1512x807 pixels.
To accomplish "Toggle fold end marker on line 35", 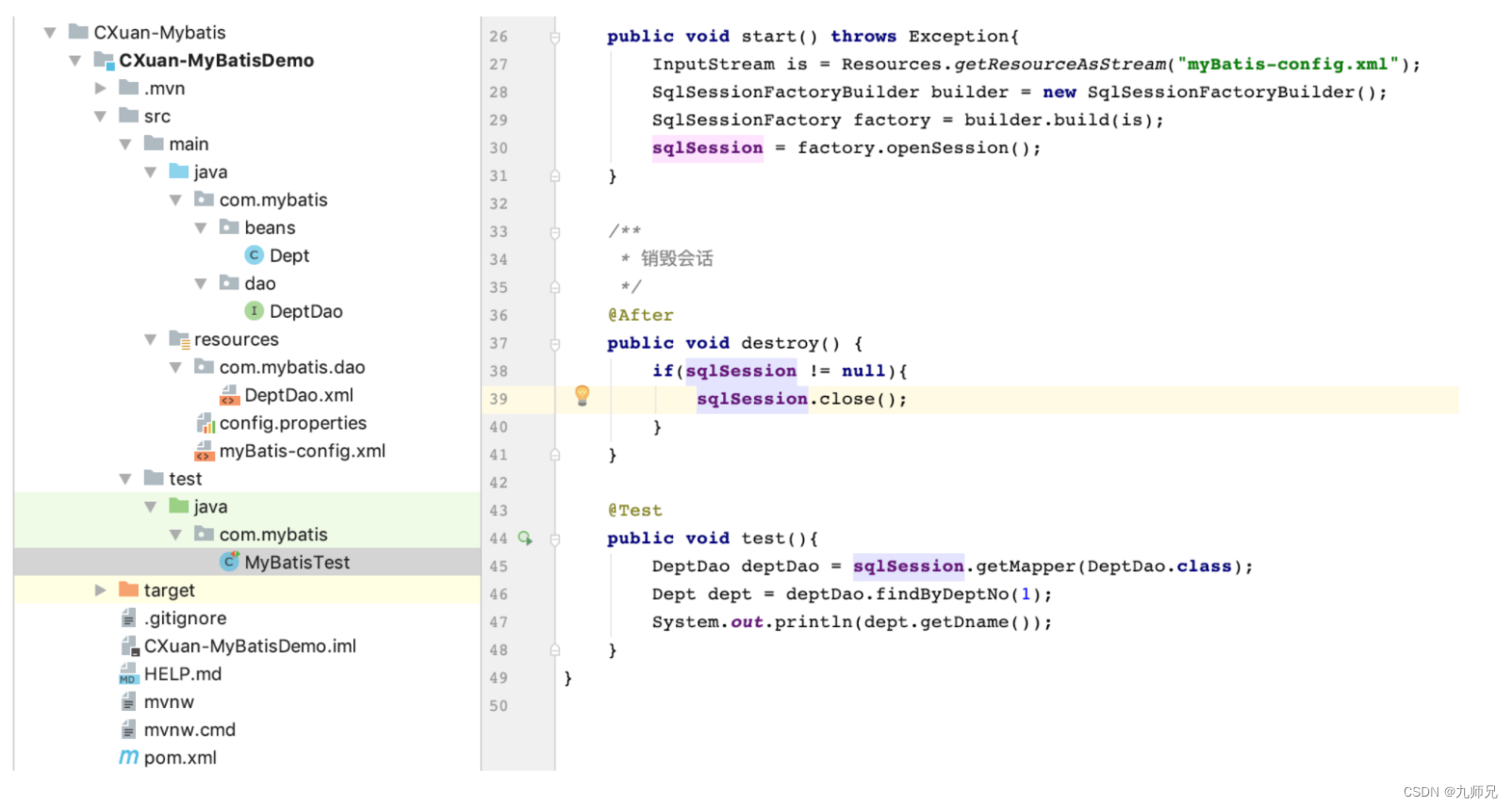I will coord(555,288).
